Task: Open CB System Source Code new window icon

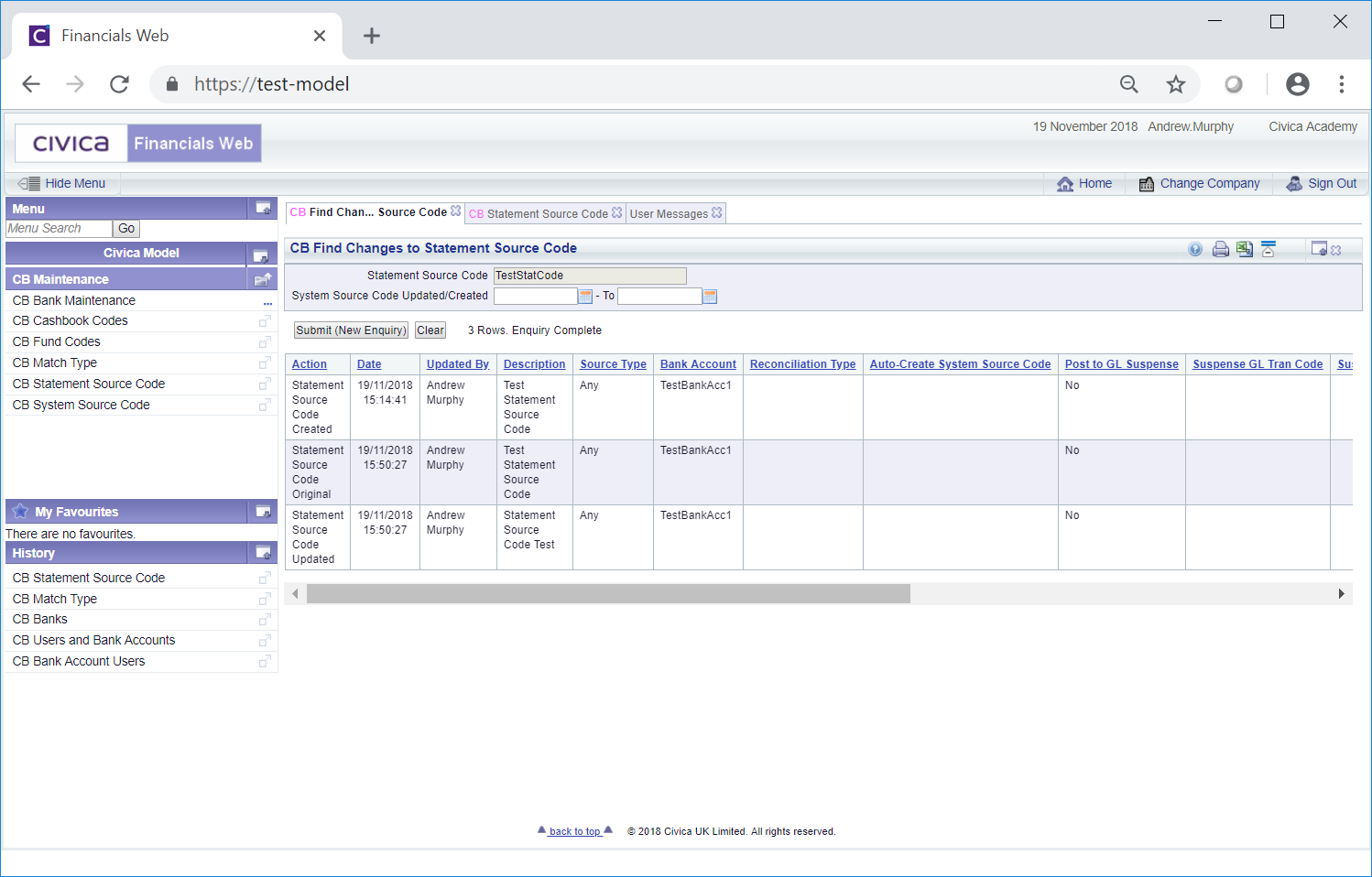Action: coord(265,406)
